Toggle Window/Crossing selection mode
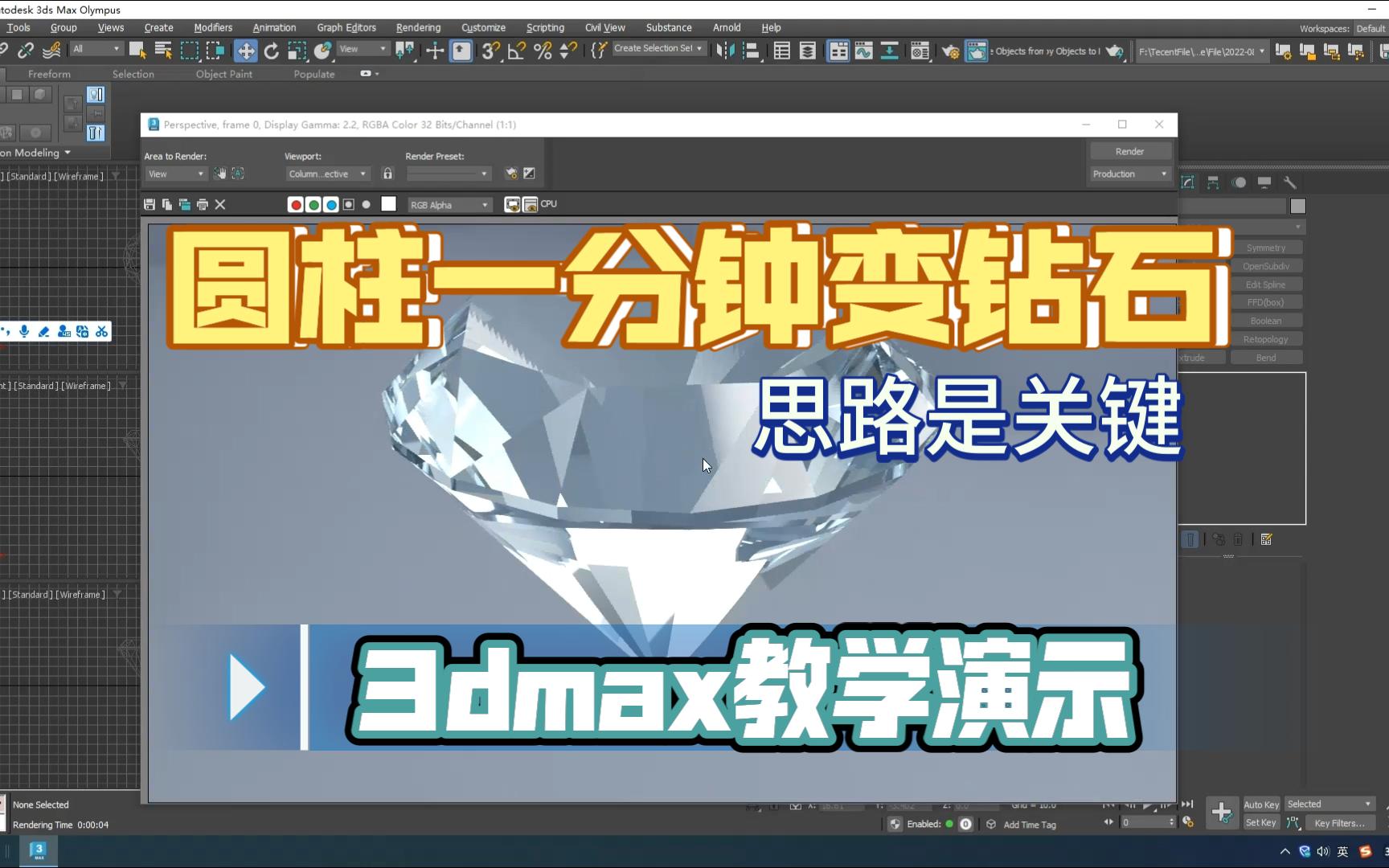The height and width of the screenshot is (868, 1389). [215, 51]
